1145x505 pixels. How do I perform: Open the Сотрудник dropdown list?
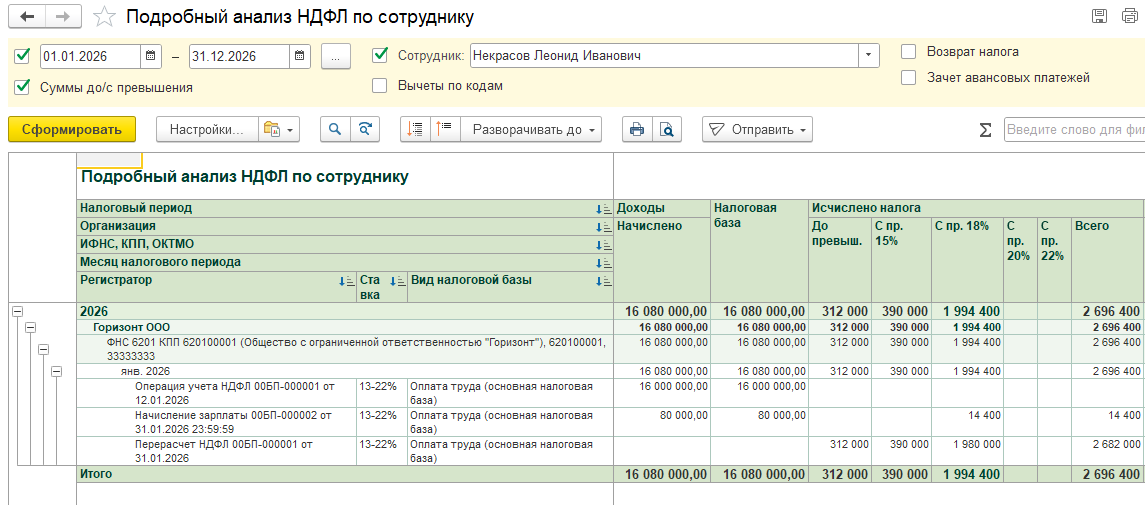click(868, 56)
